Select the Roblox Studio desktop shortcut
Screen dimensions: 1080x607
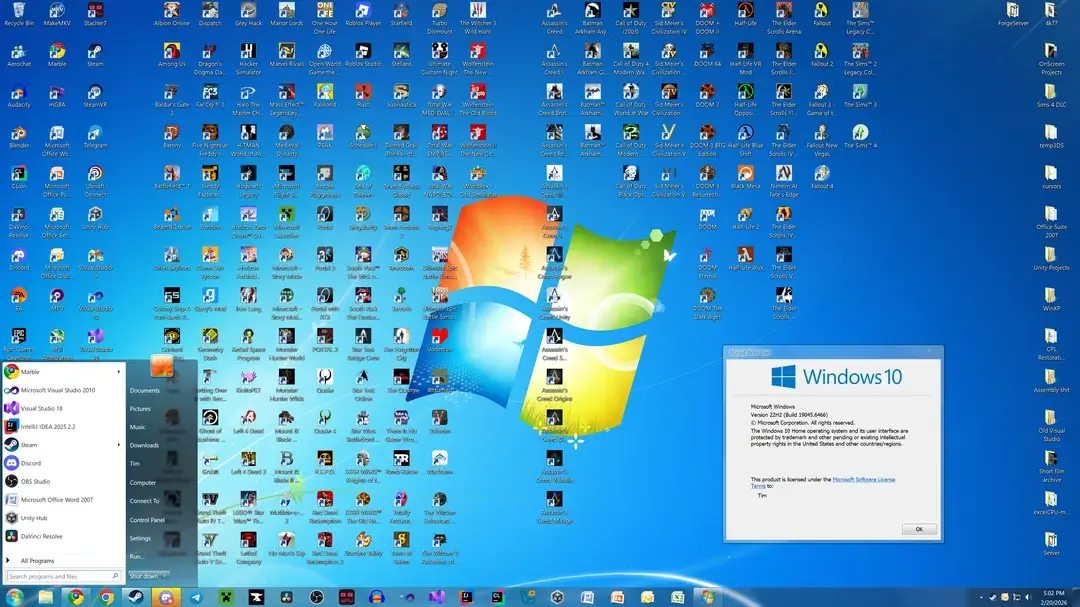pos(363,54)
